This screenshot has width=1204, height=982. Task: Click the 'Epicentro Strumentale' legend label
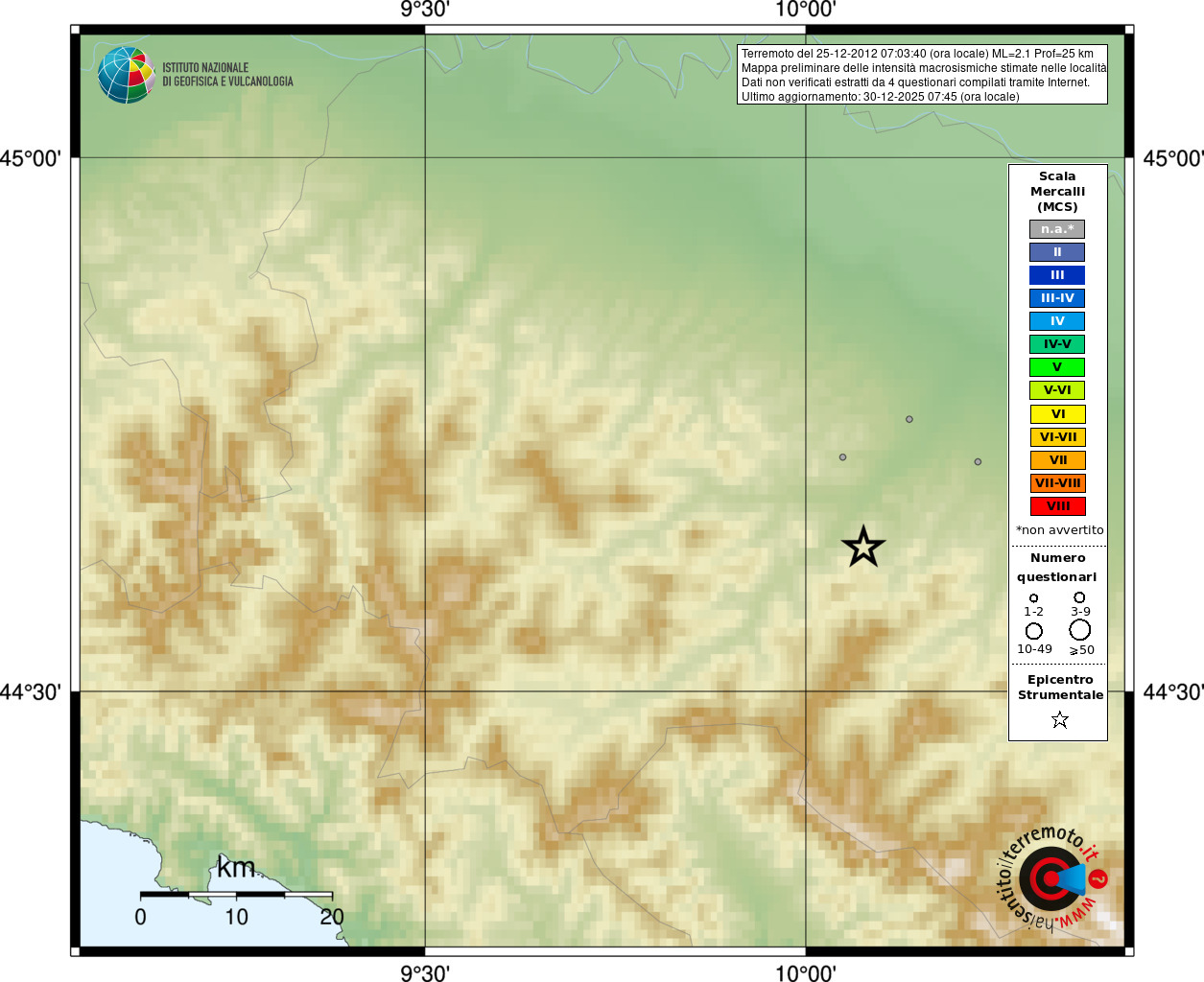tap(1060, 687)
